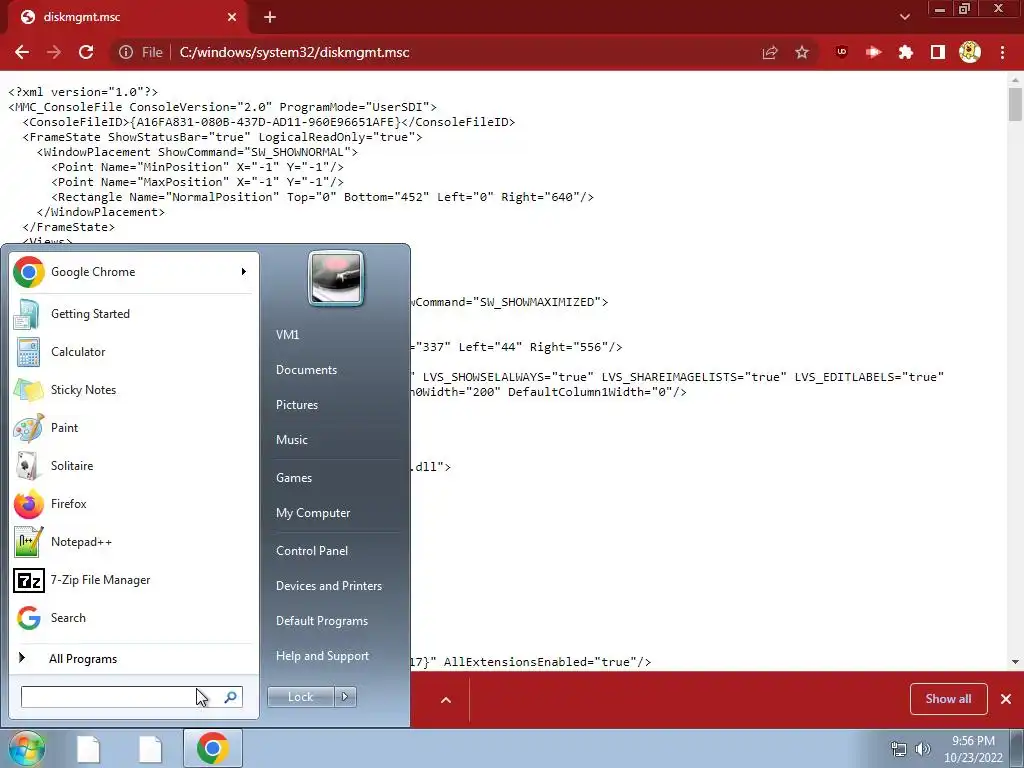Click the page vertical scrollbar thumb
This screenshot has height=768, width=1024.
1015,104
